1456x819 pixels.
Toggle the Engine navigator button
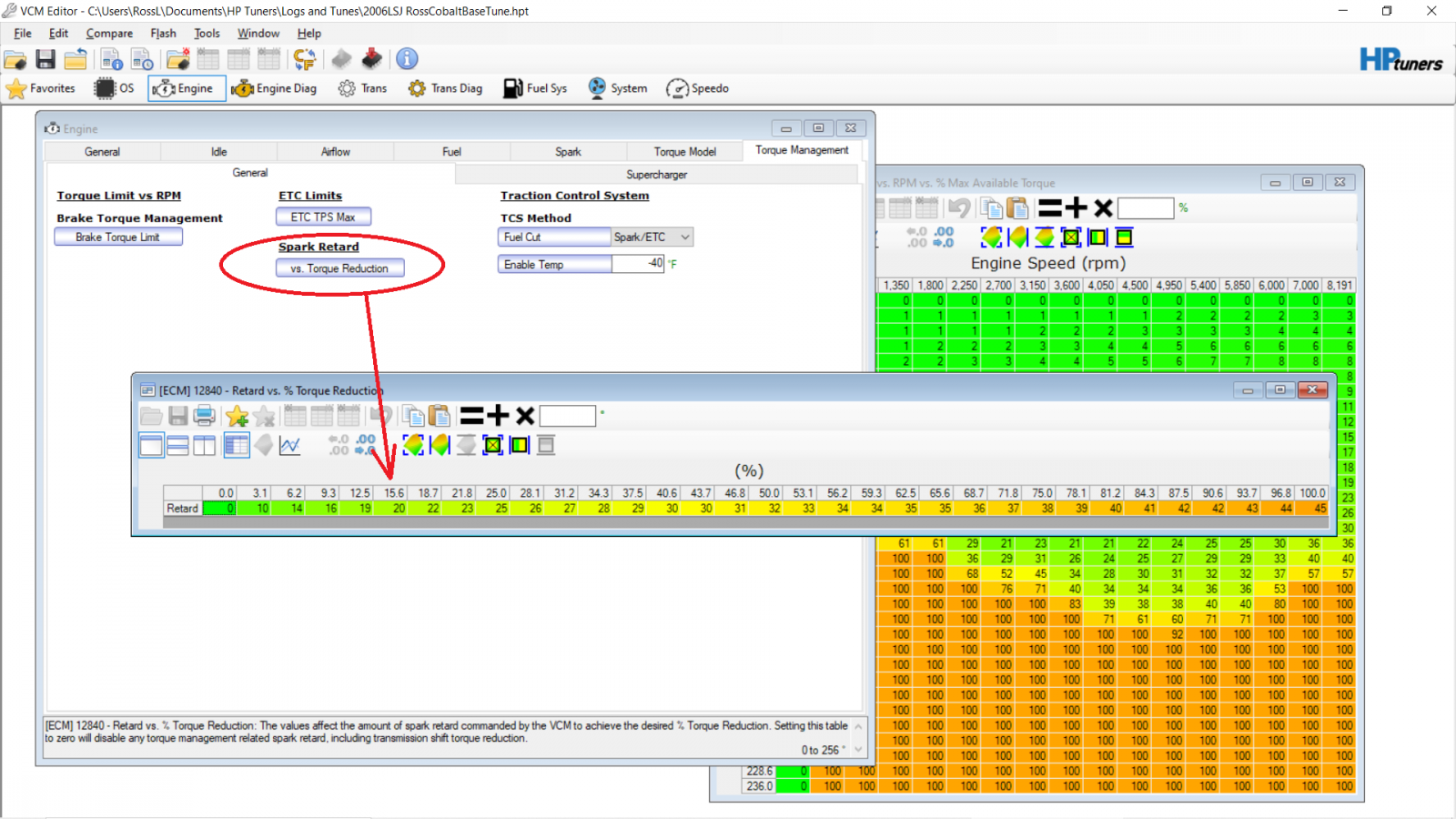[187, 88]
